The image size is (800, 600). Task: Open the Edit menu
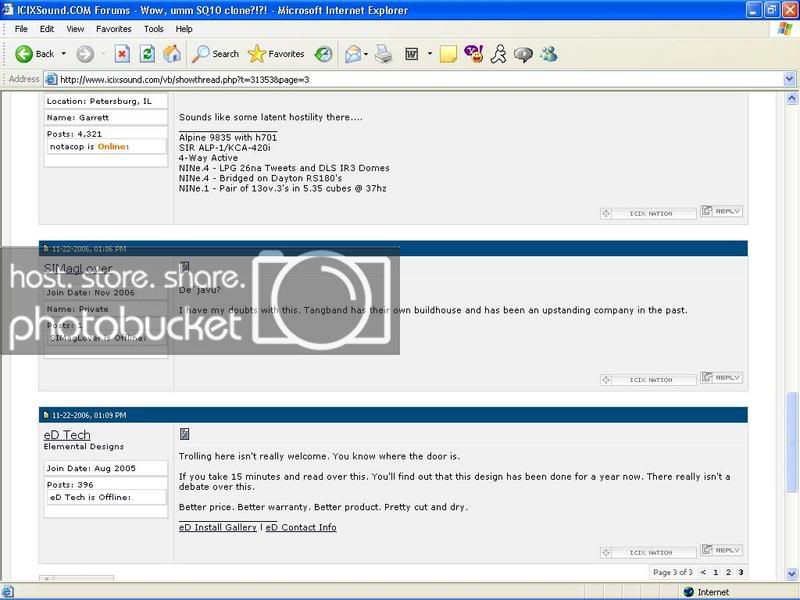point(47,29)
